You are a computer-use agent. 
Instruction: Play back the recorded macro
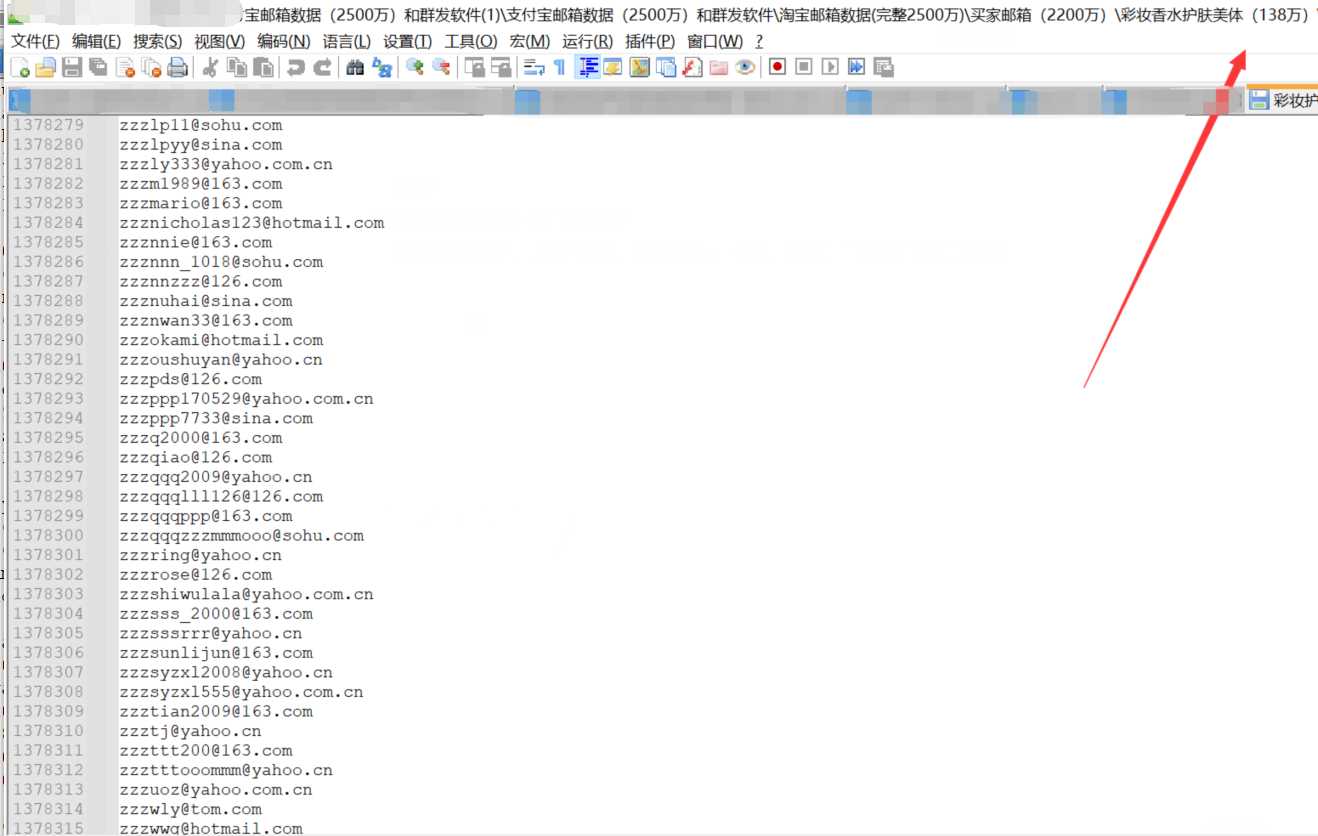830,67
